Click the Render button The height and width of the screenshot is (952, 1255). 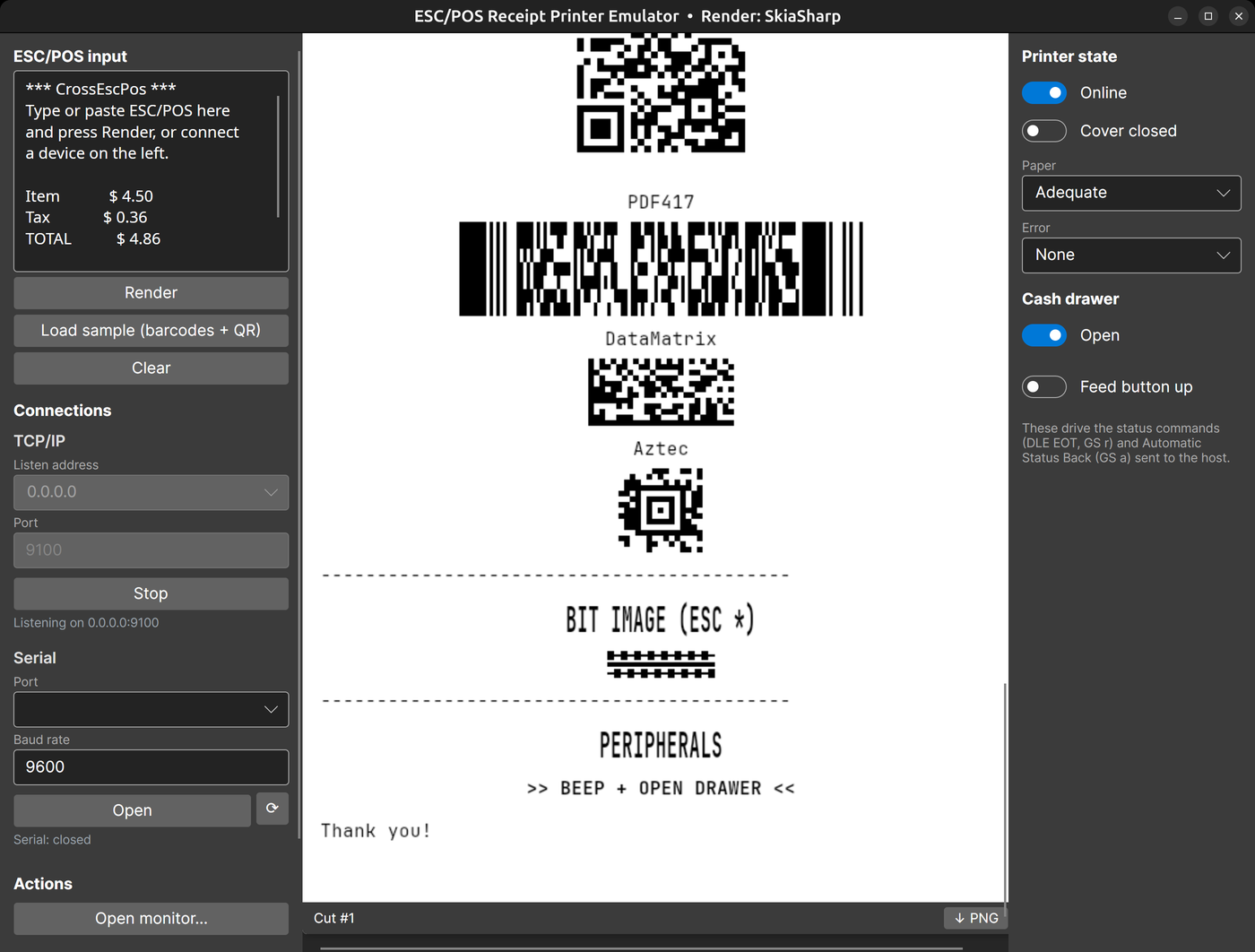pyautogui.click(x=151, y=293)
